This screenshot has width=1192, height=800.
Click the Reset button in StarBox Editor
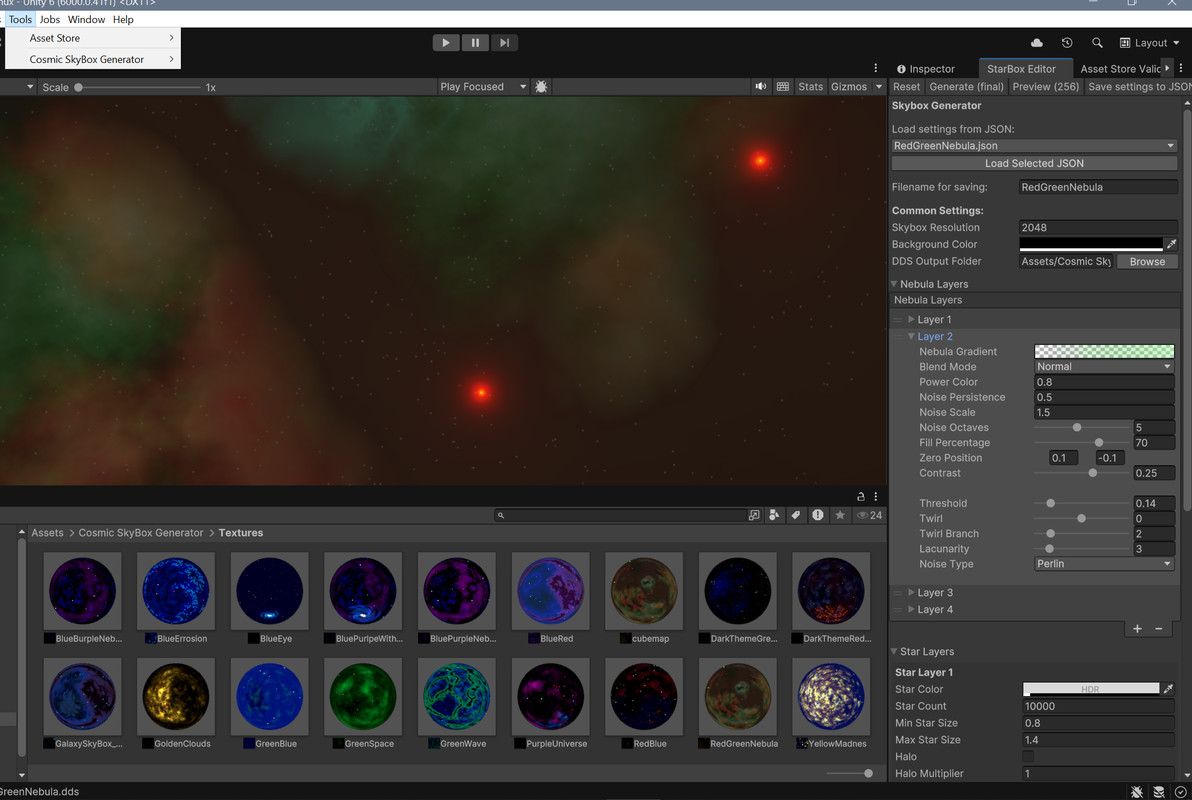tap(906, 87)
